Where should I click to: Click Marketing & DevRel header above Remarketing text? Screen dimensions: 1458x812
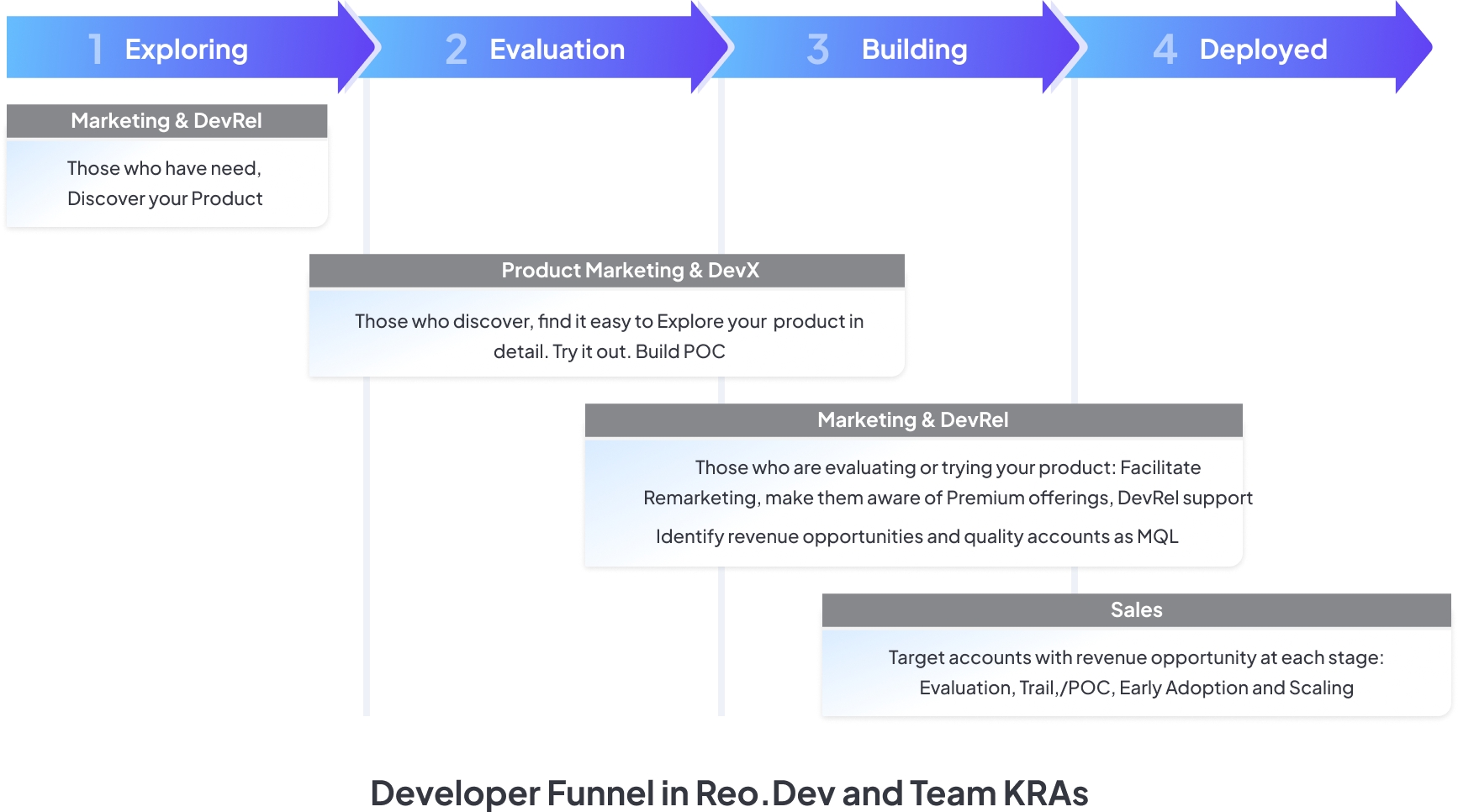[912, 420]
